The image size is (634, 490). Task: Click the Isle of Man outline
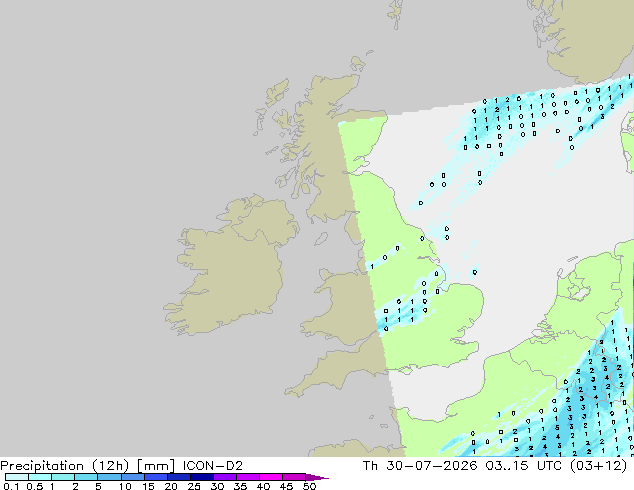(321, 239)
